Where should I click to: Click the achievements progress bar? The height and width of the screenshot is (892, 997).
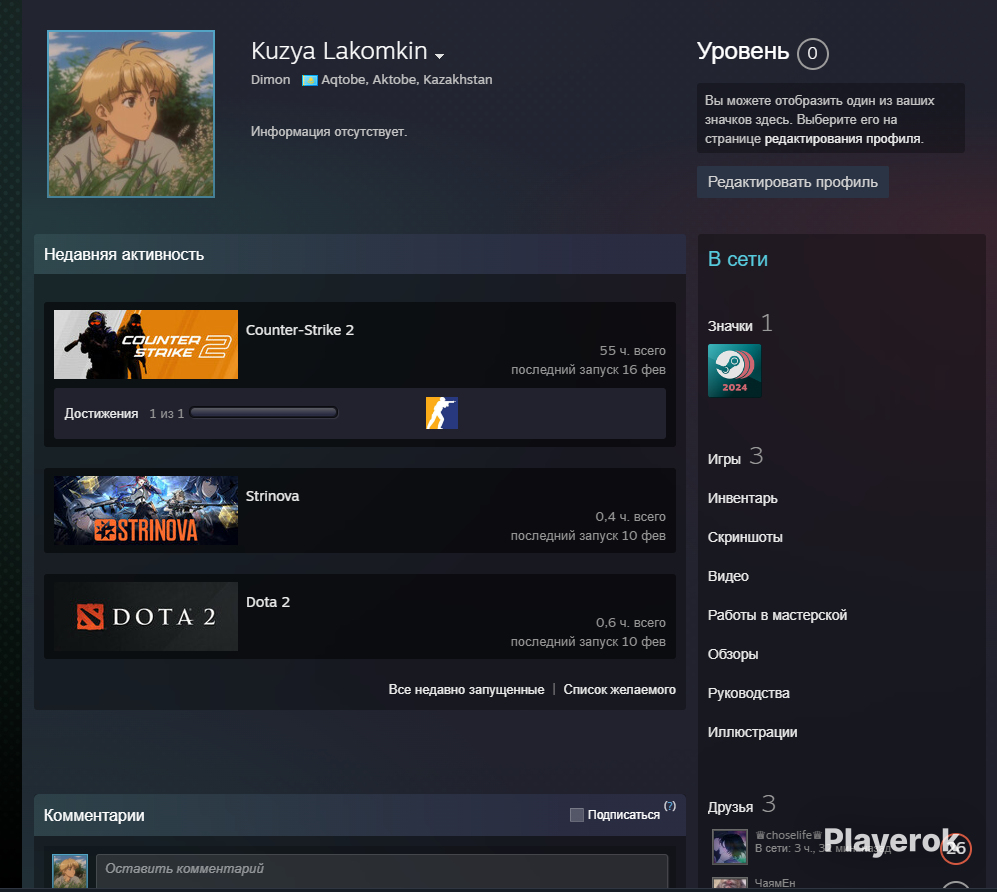pos(264,413)
